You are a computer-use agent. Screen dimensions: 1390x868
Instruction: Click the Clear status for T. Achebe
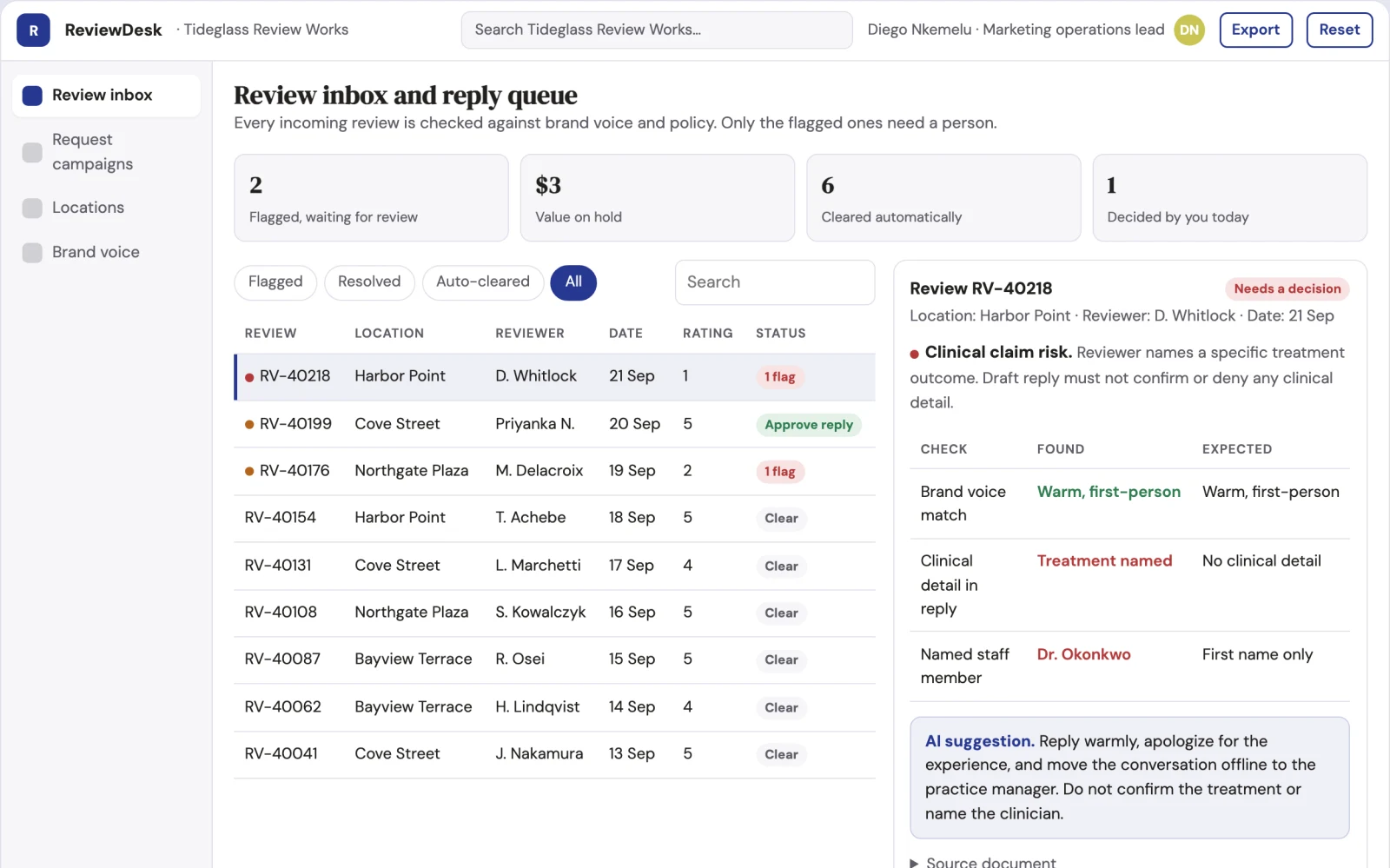781,519
